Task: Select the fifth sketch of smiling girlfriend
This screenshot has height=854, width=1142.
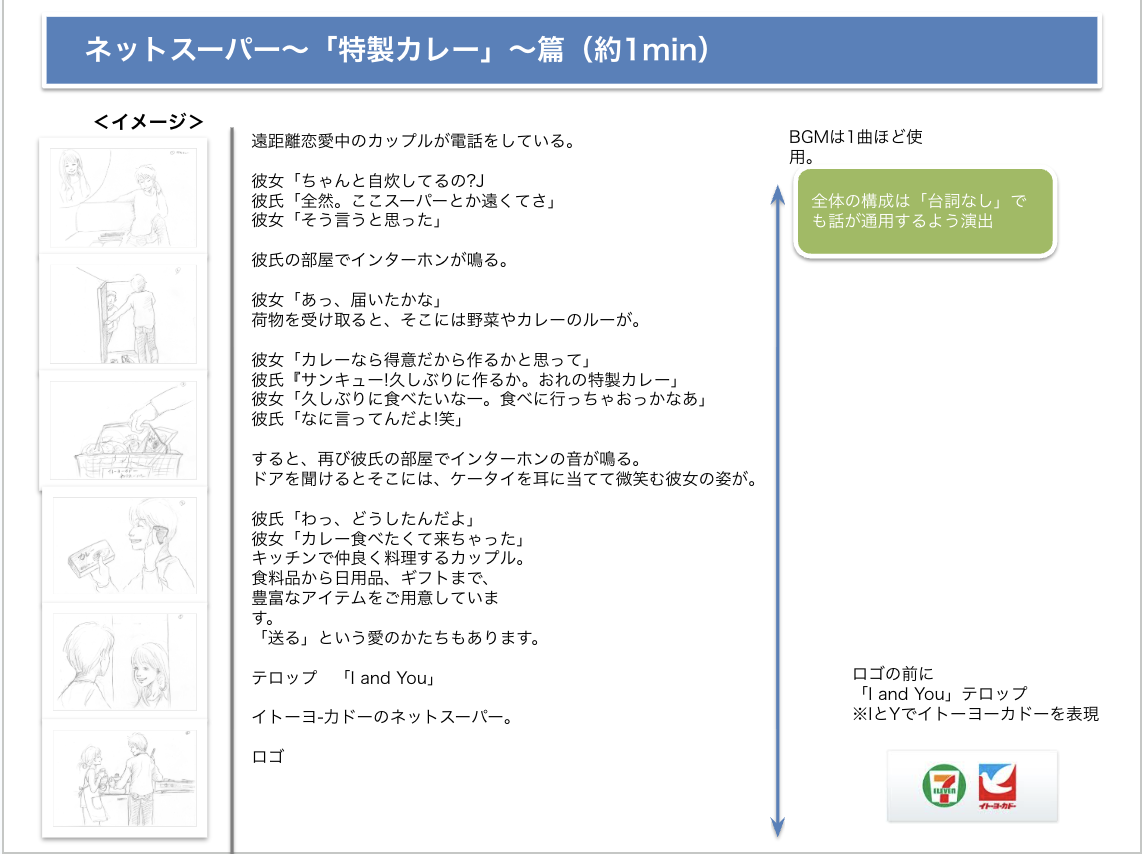Action: (x=124, y=661)
